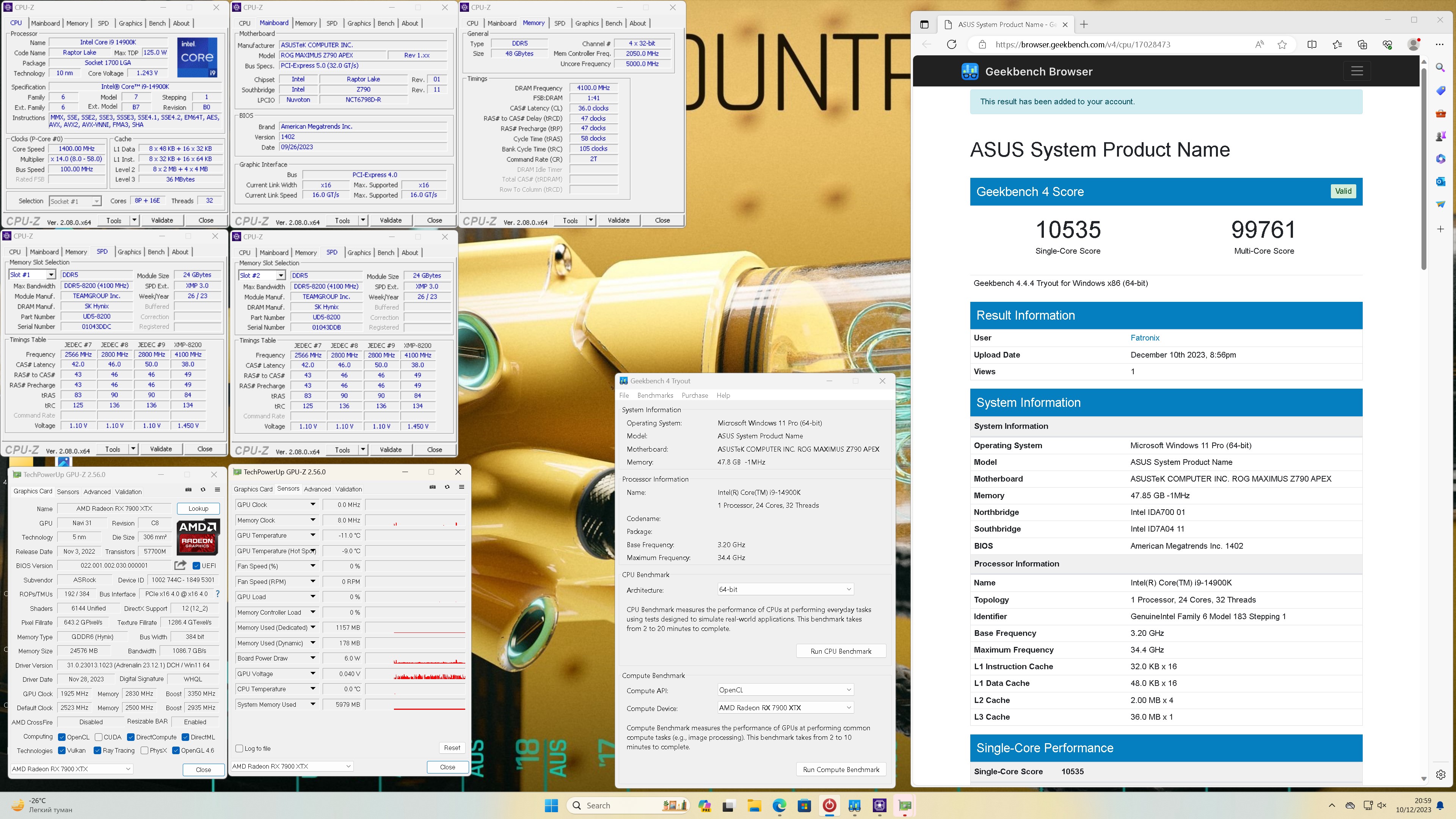Screen dimensions: 1456x819
Task: Click the BIOS share/export icon in GPU-Z
Action: 180,565
